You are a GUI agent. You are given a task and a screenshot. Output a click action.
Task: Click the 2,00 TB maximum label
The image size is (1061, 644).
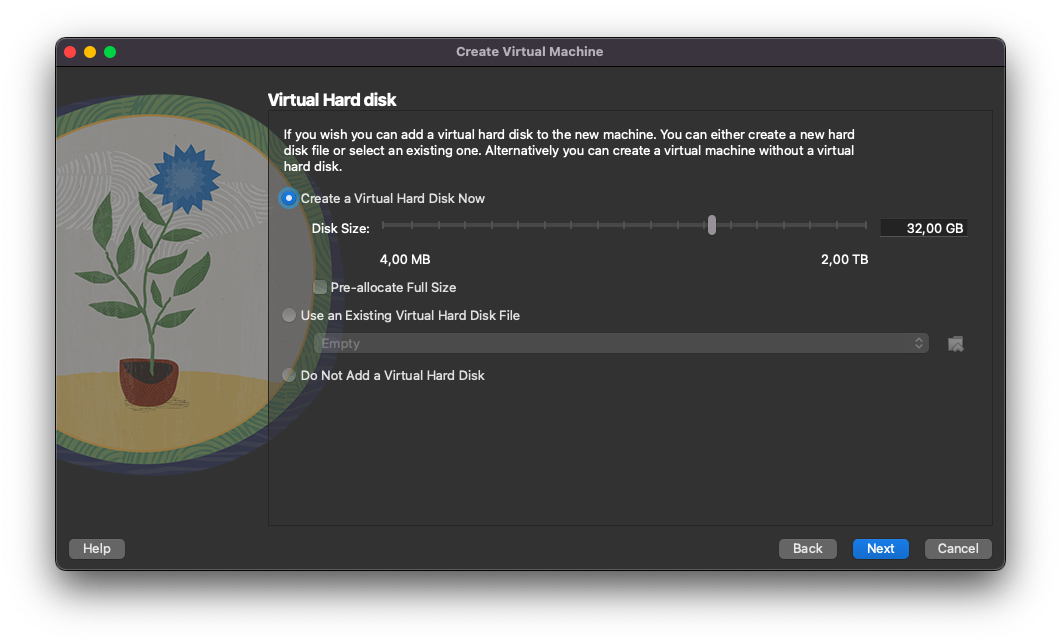click(x=844, y=259)
